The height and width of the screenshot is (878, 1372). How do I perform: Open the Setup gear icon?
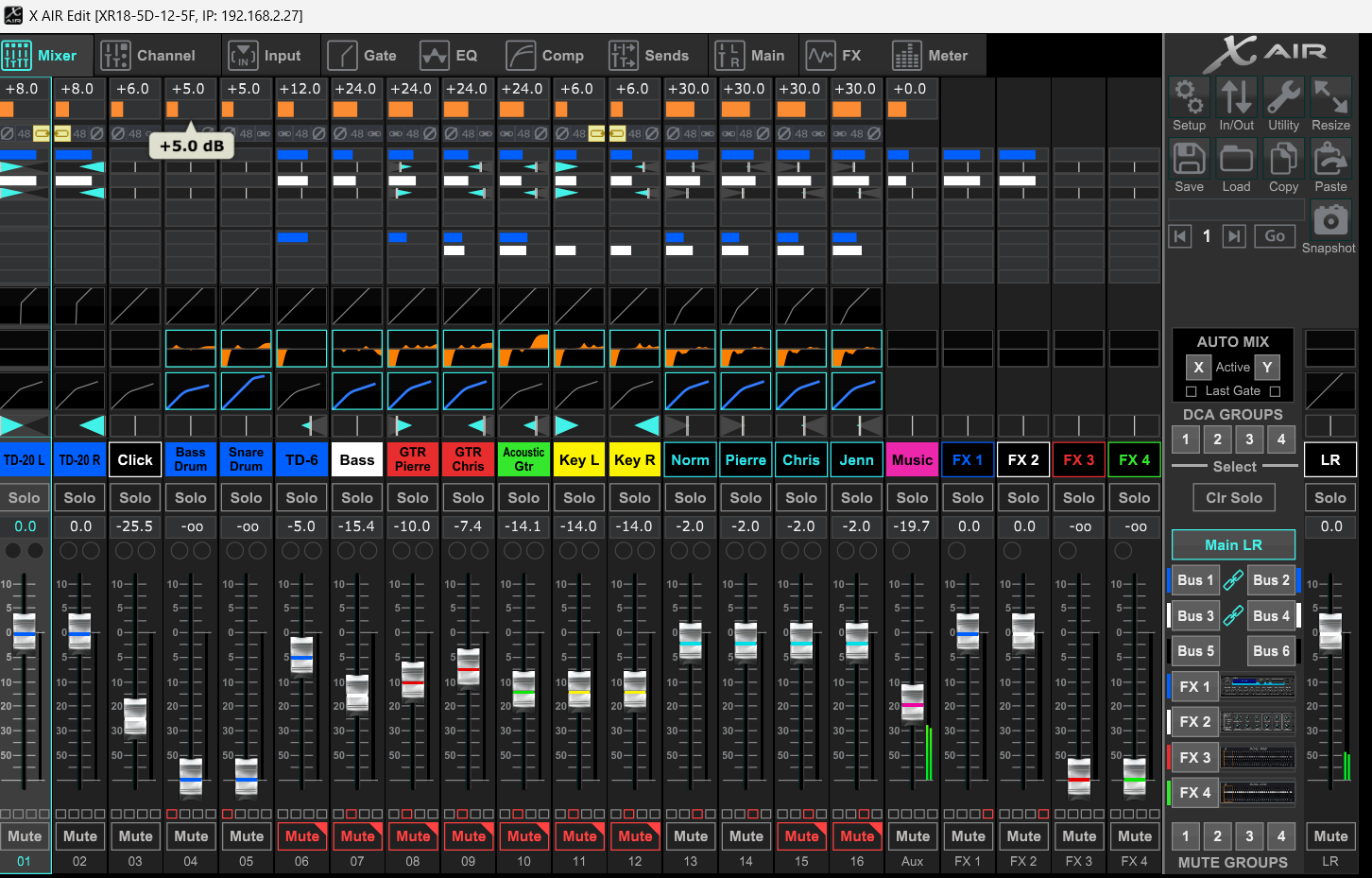click(x=1189, y=96)
